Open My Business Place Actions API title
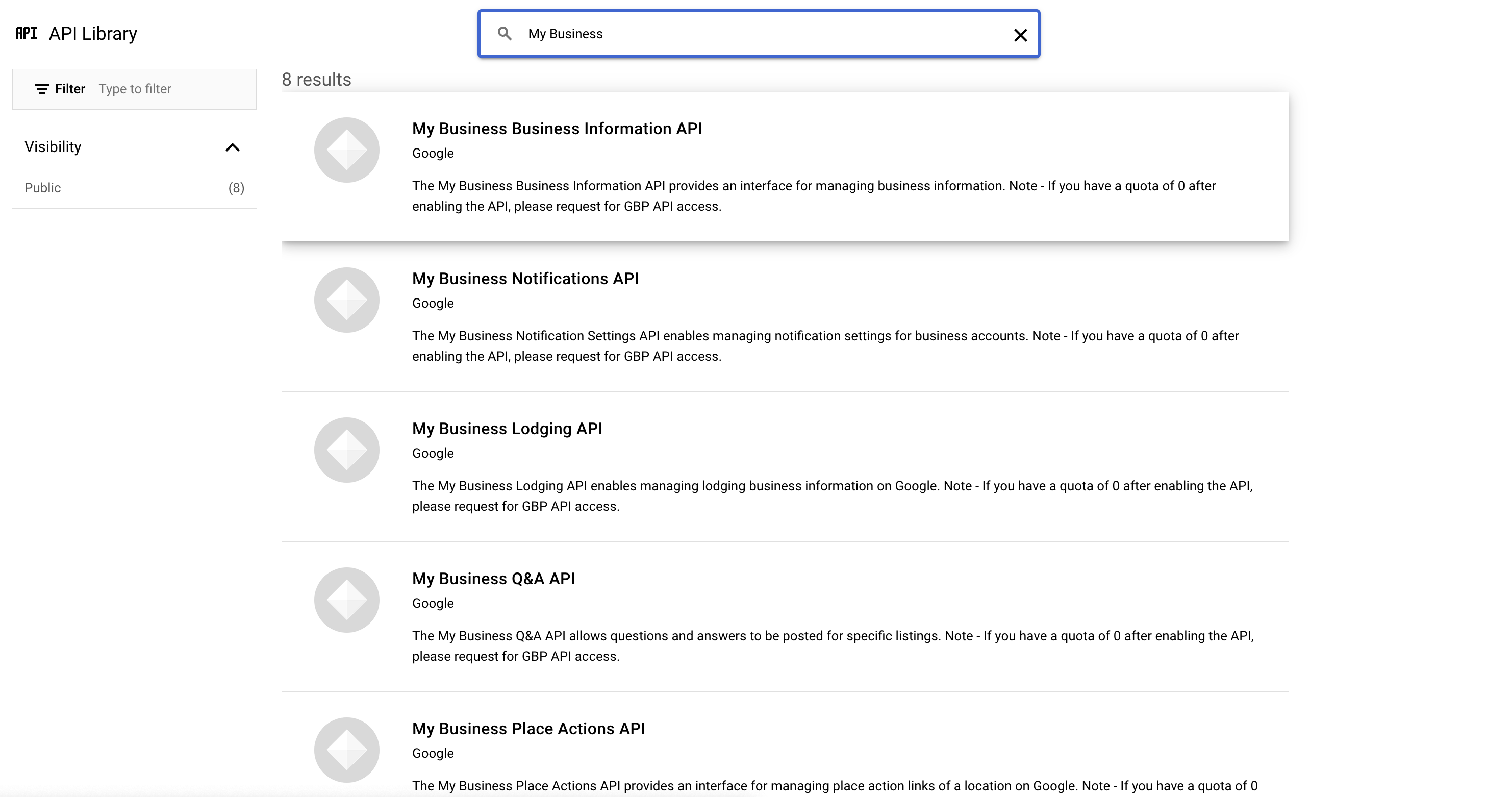The width and height of the screenshot is (1512, 797). [x=528, y=728]
